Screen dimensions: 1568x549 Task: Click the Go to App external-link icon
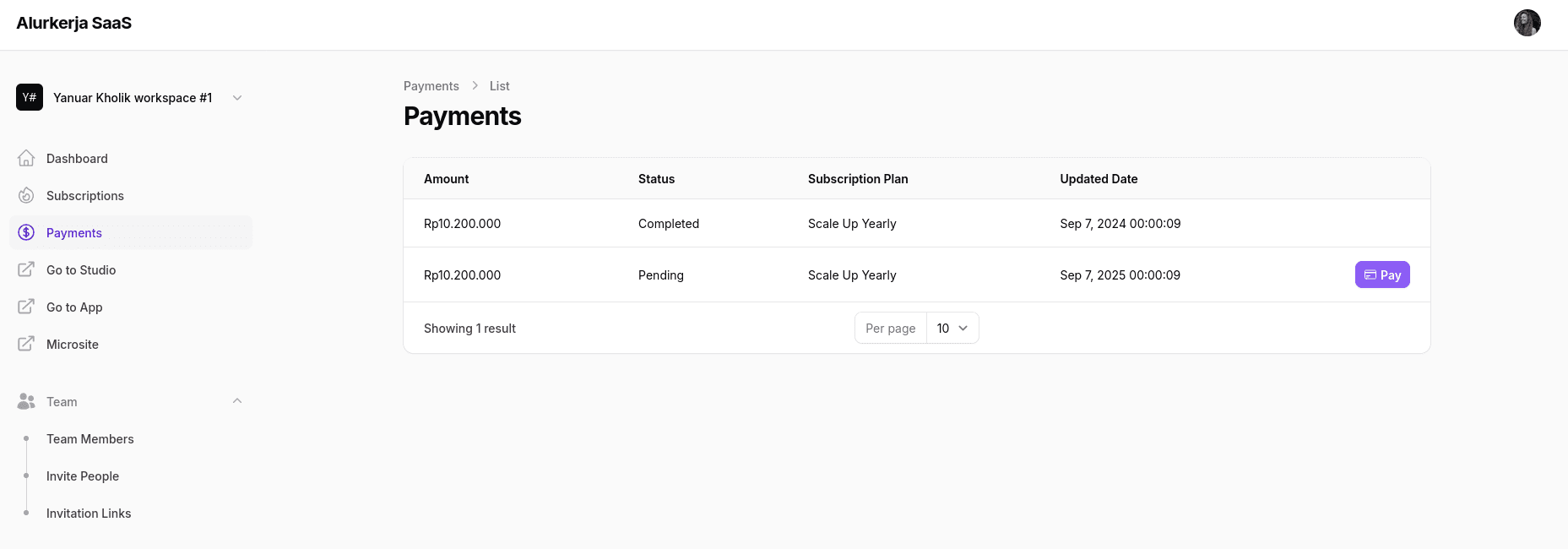point(26,307)
